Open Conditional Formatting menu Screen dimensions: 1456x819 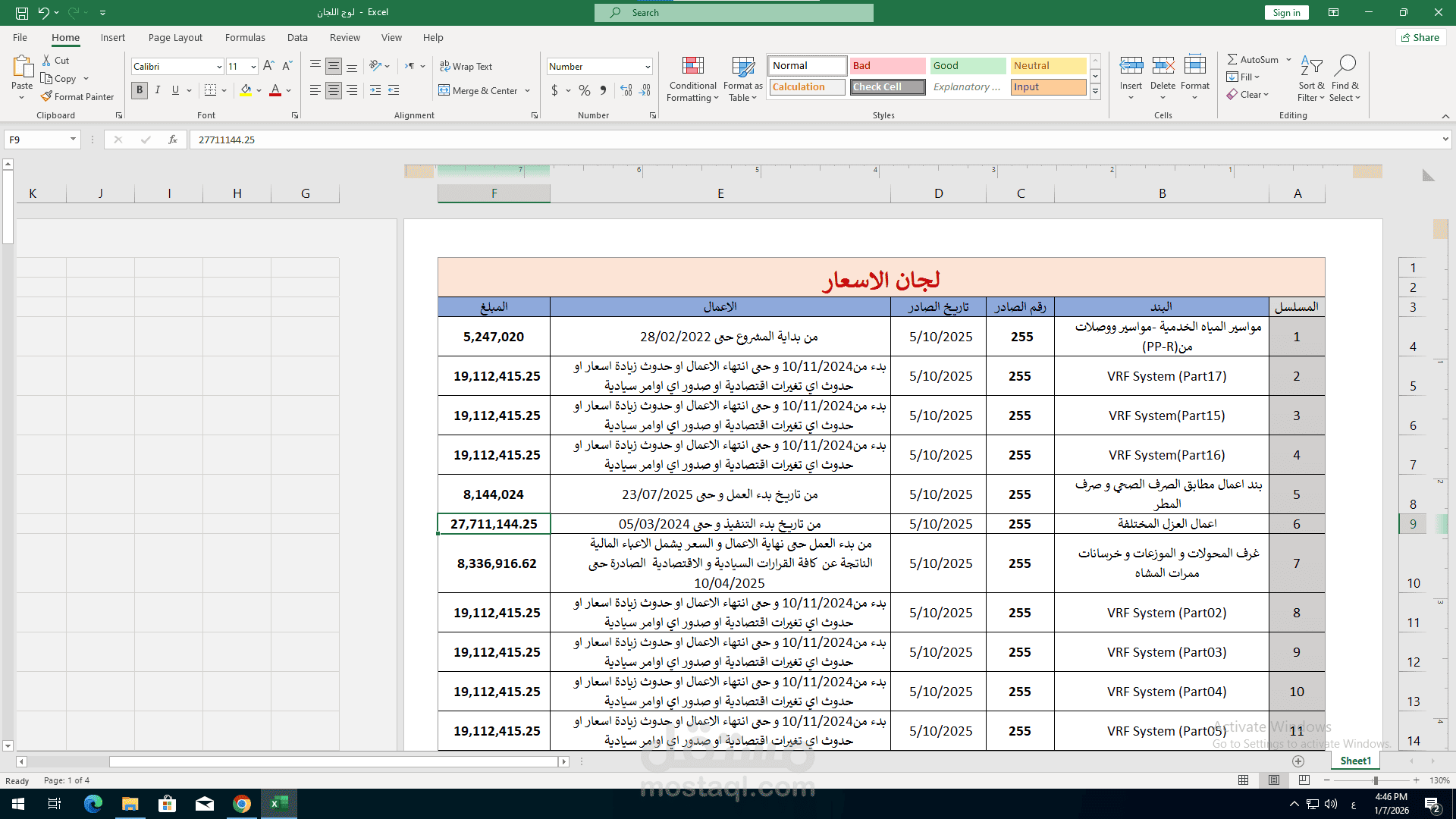(x=692, y=79)
